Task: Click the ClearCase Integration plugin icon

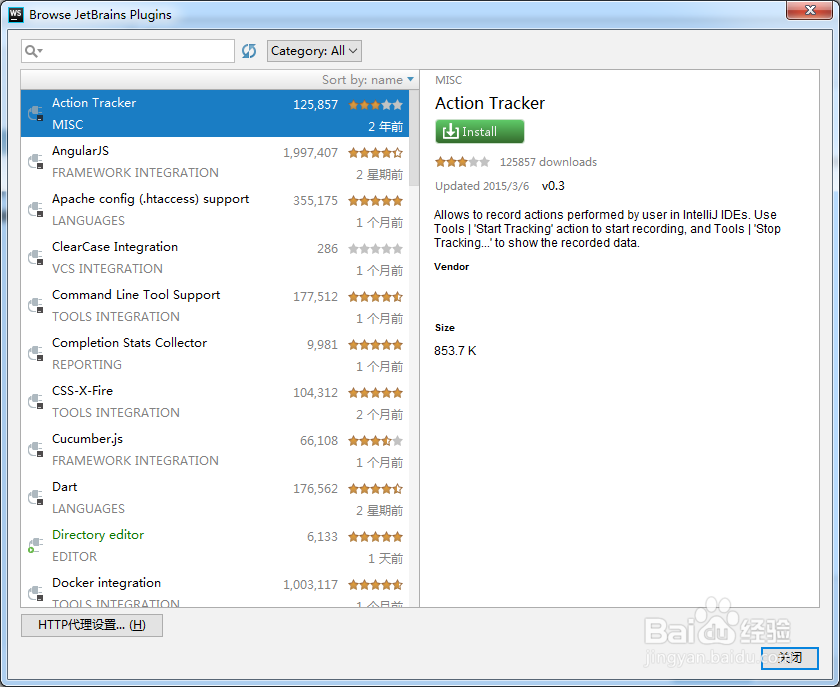Action: coord(35,257)
